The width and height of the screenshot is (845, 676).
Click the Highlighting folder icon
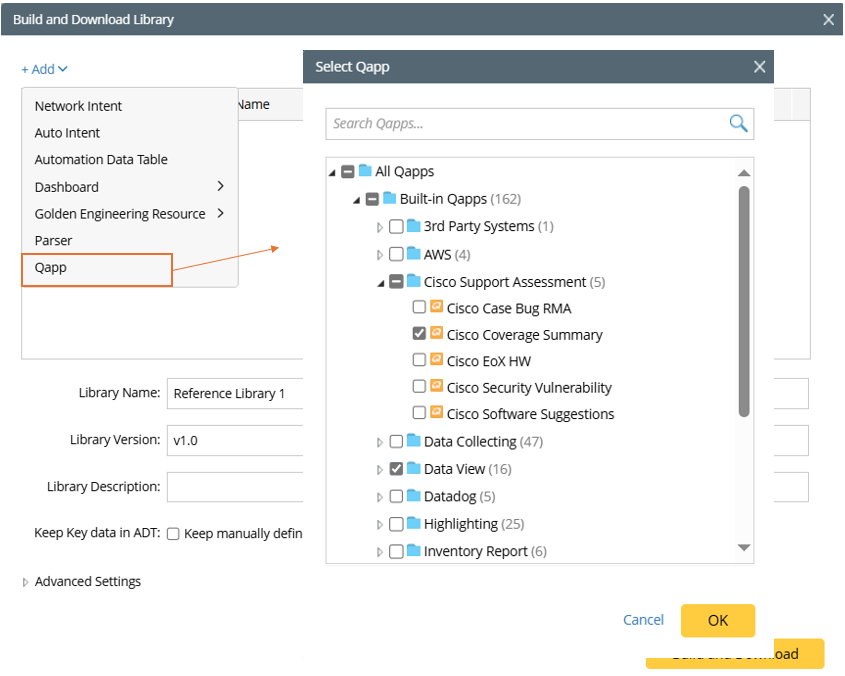pos(413,524)
